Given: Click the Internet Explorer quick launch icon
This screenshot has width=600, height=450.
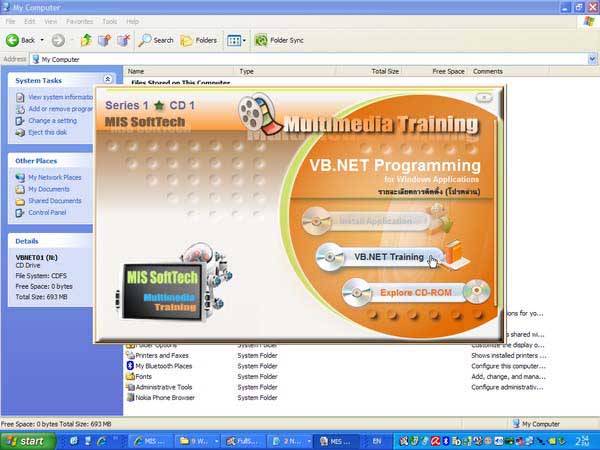Looking at the screenshot, I should (x=102, y=441).
